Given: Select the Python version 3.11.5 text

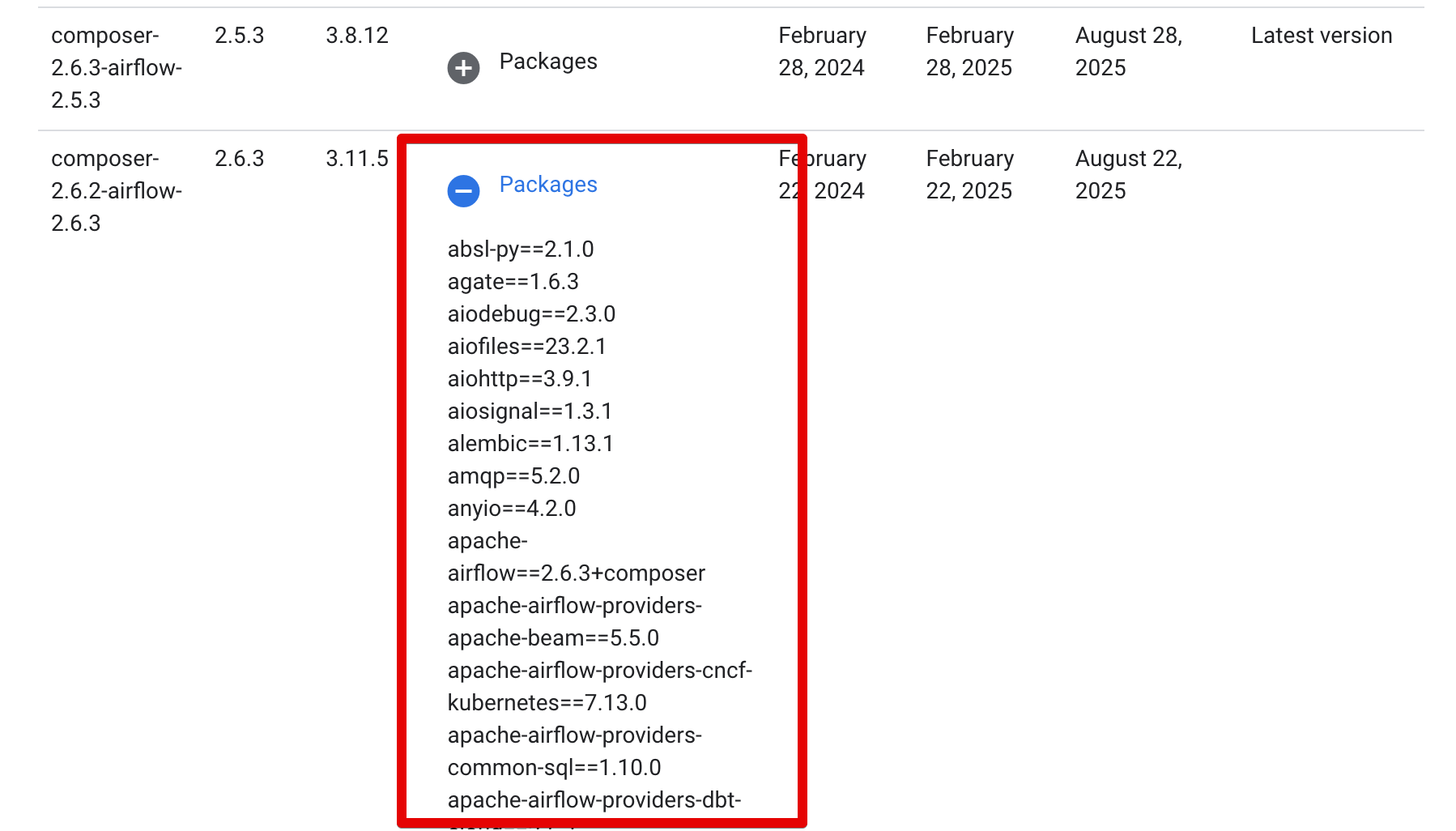Looking at the screenshot, I should coord(357,158).
